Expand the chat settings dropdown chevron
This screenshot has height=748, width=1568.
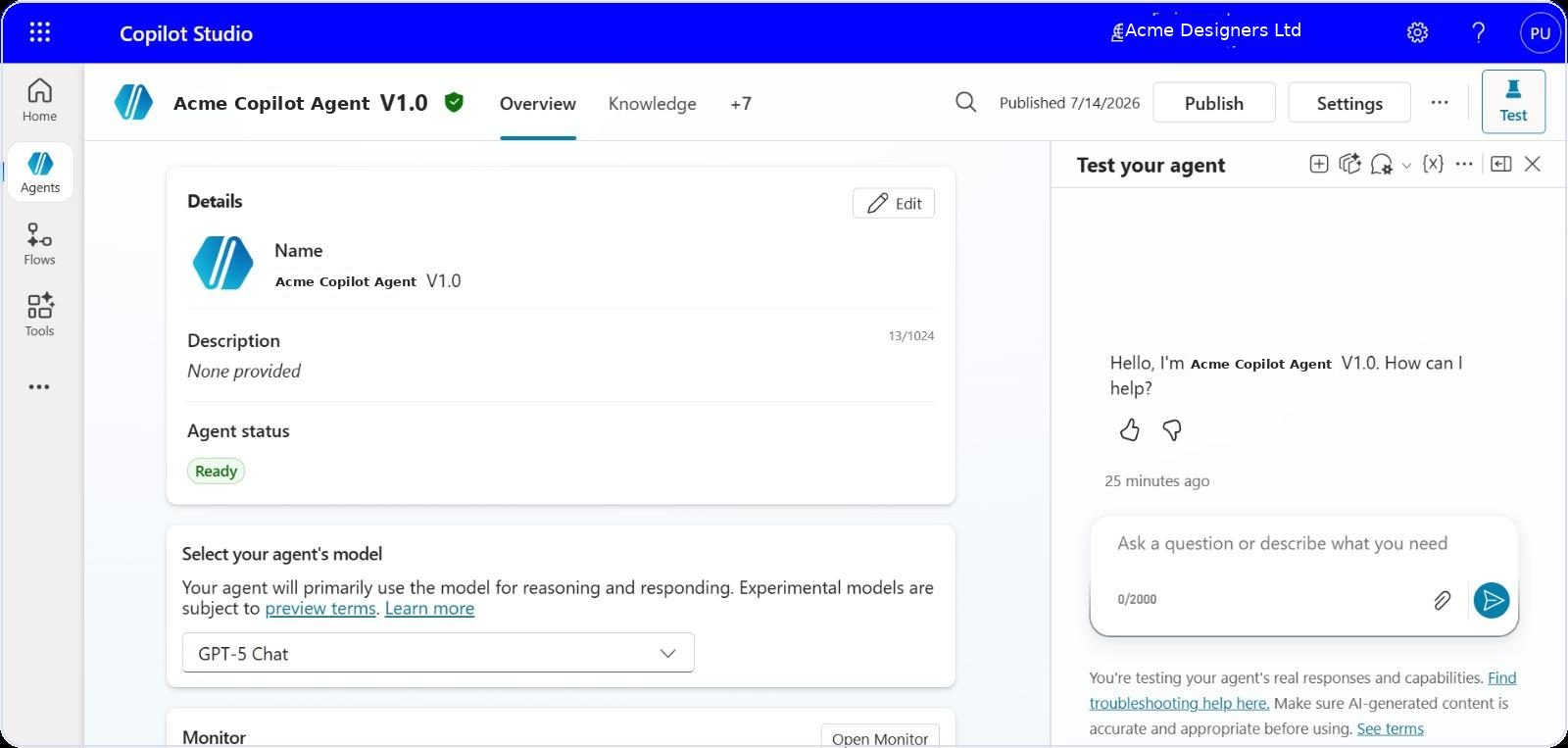1406,166
